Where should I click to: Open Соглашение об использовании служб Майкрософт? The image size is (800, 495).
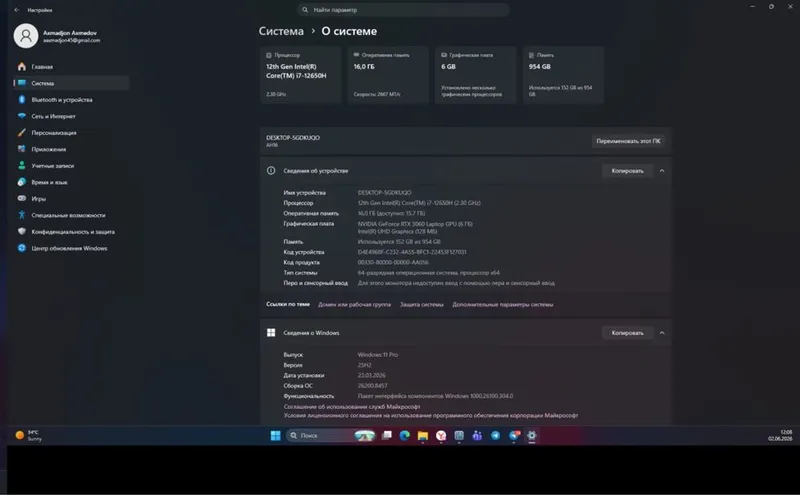[352, 407]
